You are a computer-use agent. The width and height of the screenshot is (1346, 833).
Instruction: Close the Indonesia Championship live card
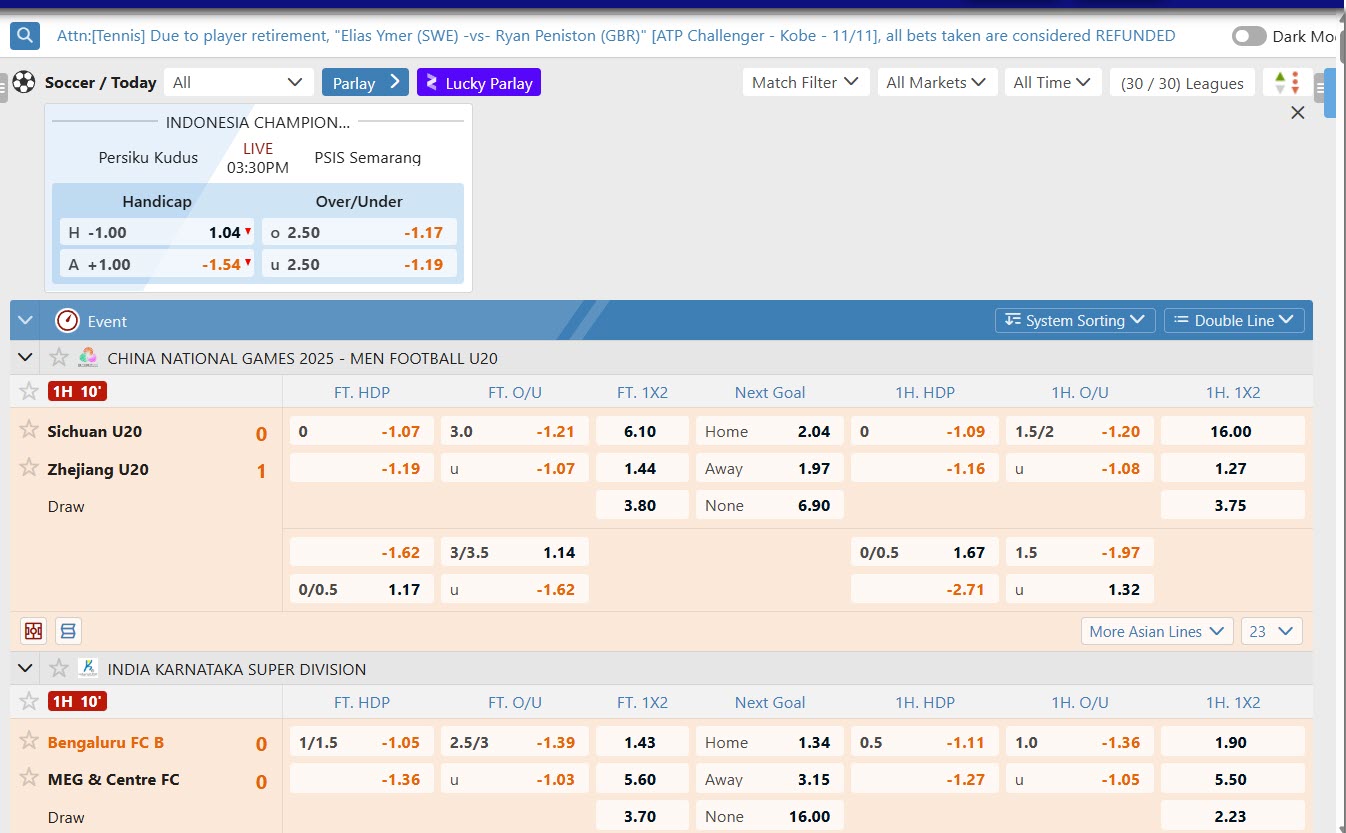coord(1297,113)
